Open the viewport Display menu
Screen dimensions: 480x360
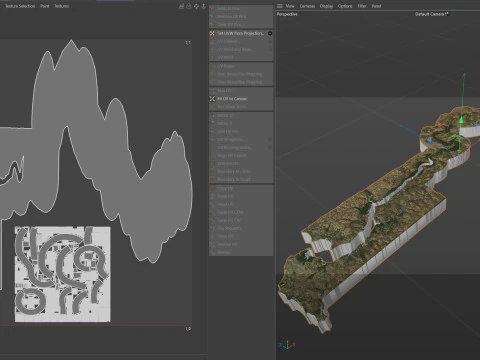326,6
